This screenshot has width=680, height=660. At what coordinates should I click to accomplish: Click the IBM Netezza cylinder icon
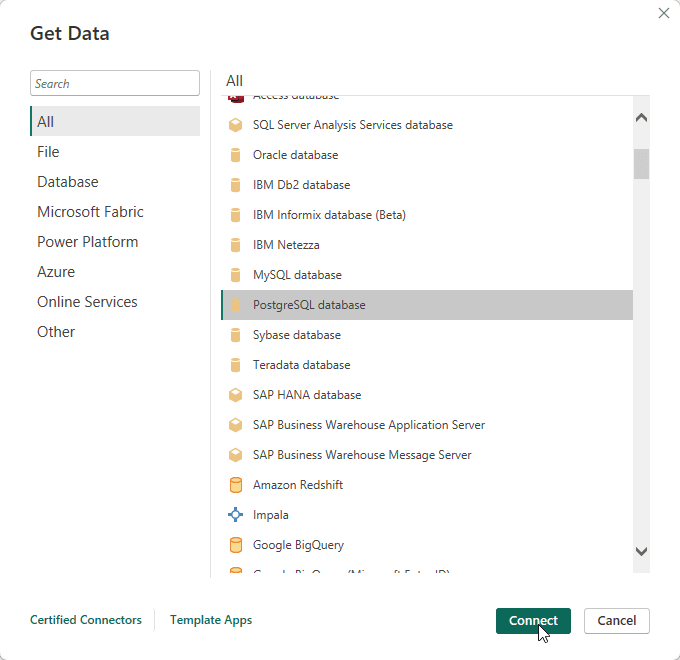[x=235, y=245]
